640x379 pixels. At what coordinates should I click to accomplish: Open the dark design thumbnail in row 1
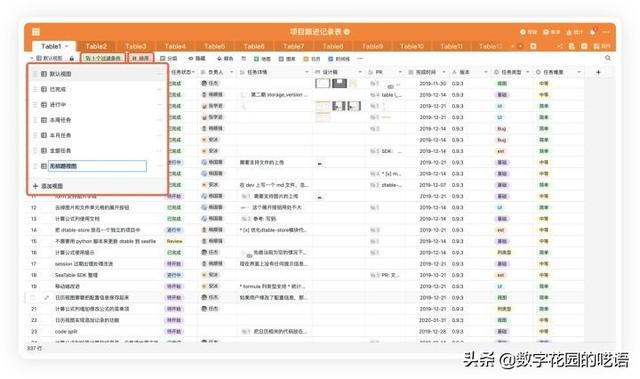[x=339, y=84]
